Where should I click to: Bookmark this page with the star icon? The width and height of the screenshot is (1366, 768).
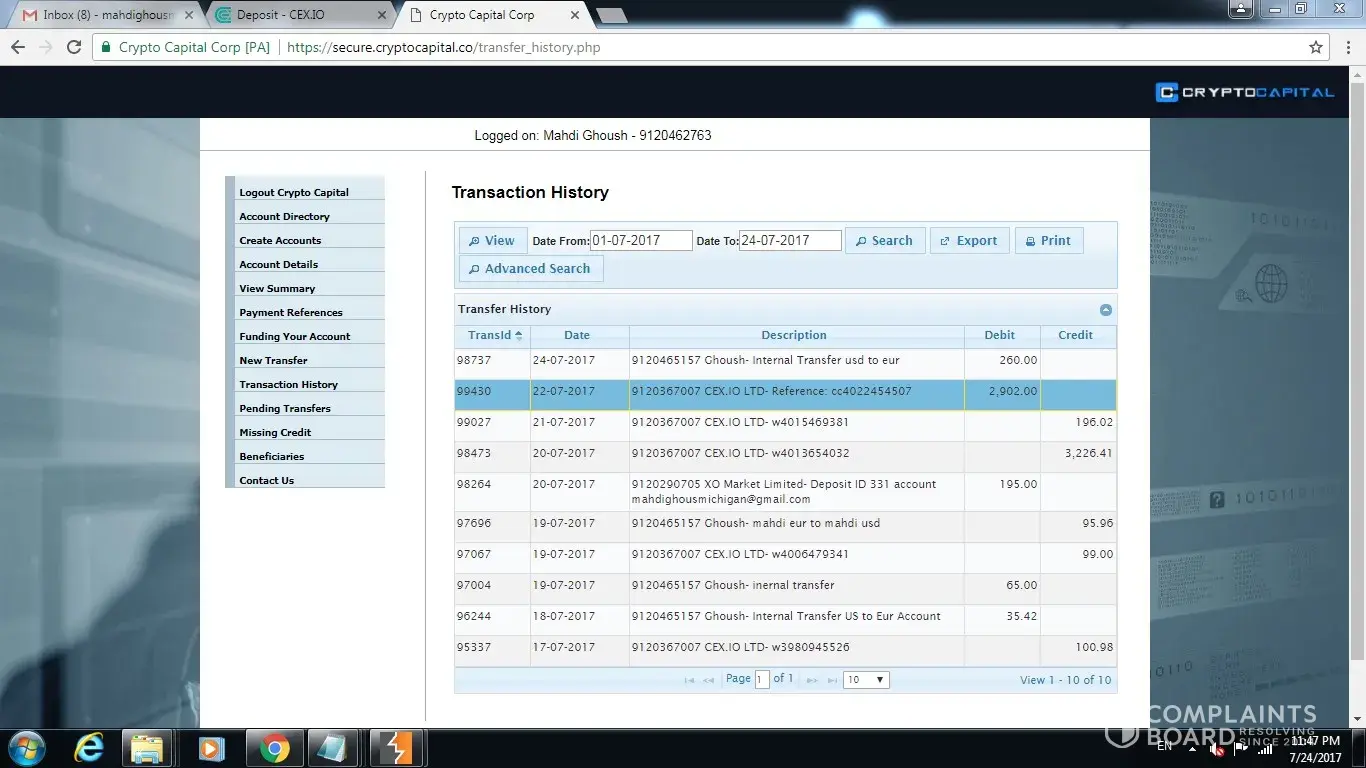pyautogui.click(x=1316, y=47)
